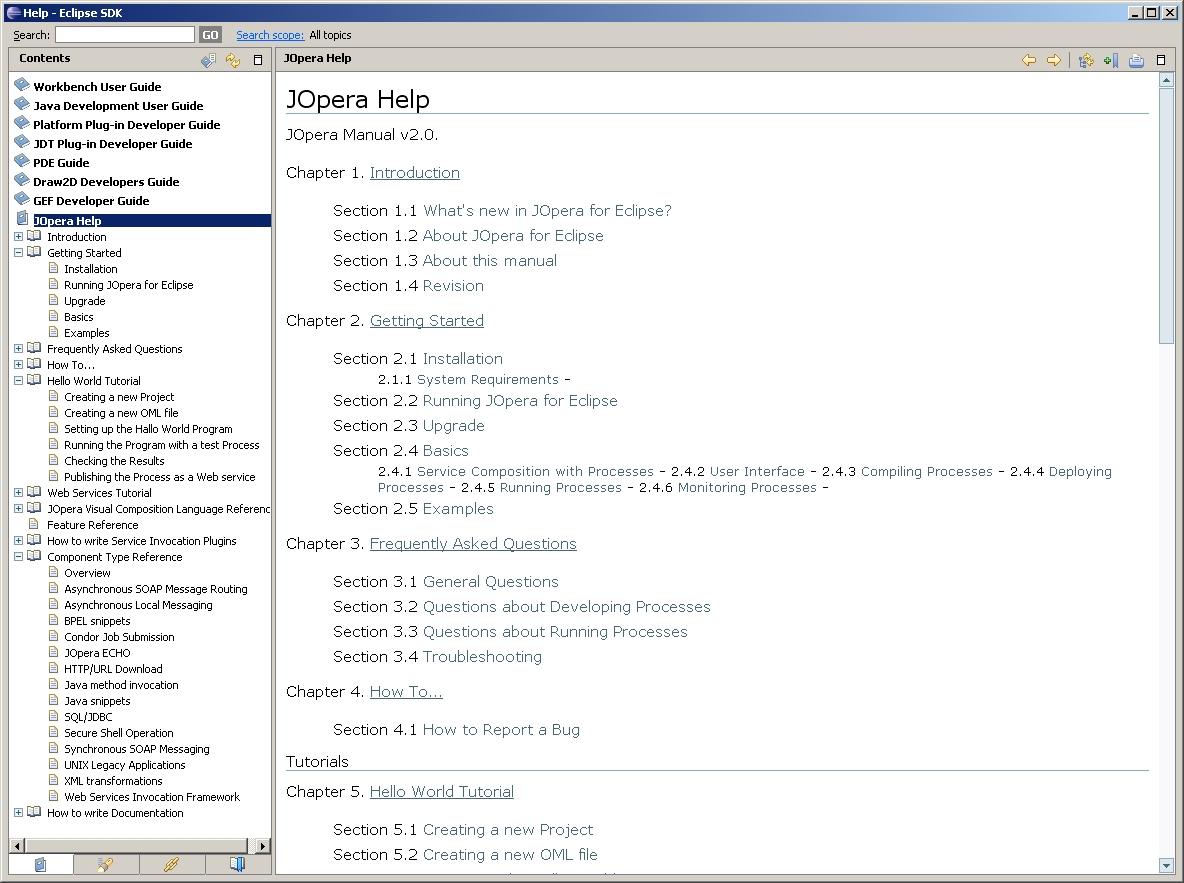Screen dimensions: 1184x883
Task: Maximize the Contents pane
Action: point(258,60)
